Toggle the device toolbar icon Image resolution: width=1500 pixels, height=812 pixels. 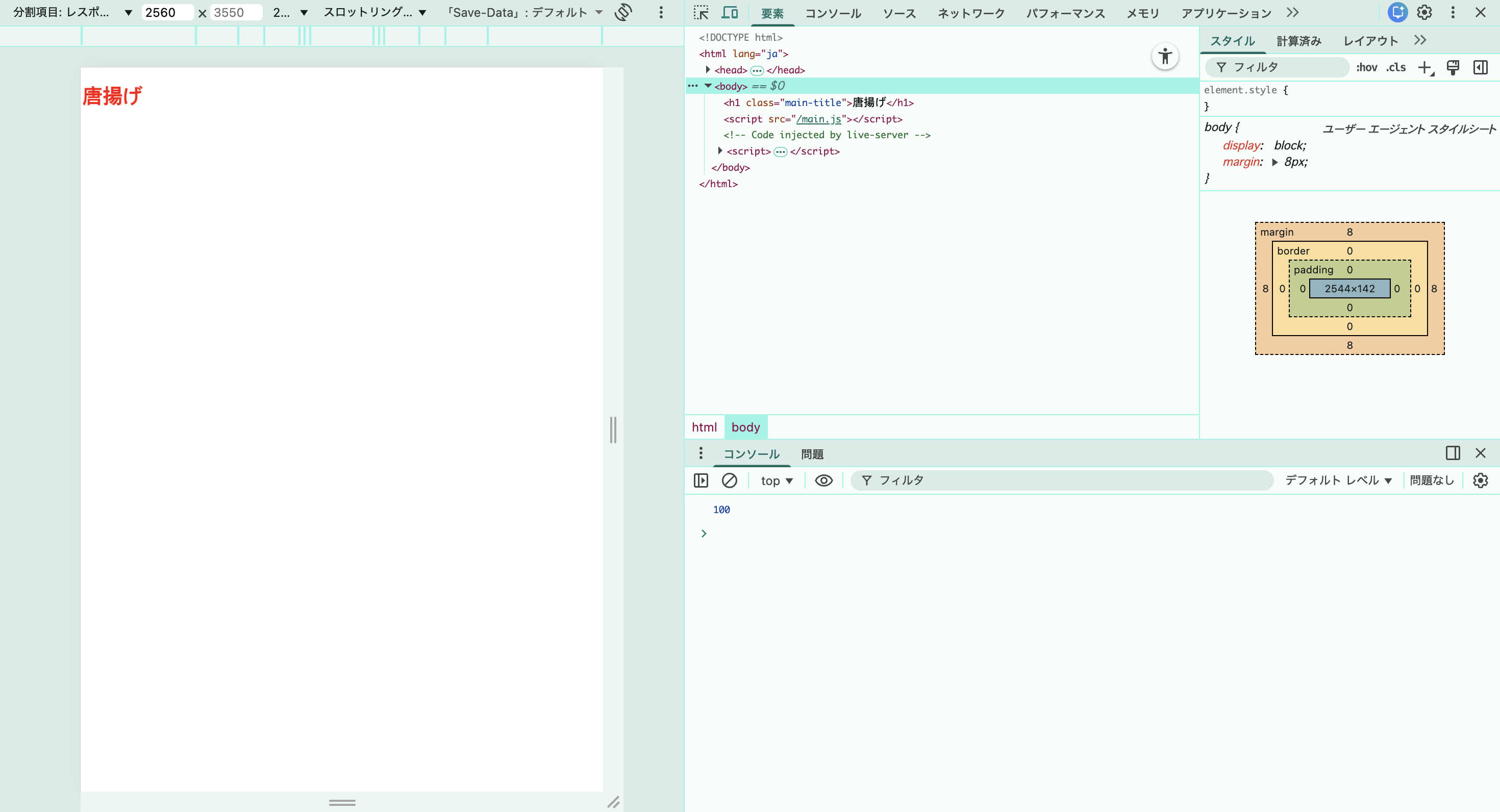[730, 13]
